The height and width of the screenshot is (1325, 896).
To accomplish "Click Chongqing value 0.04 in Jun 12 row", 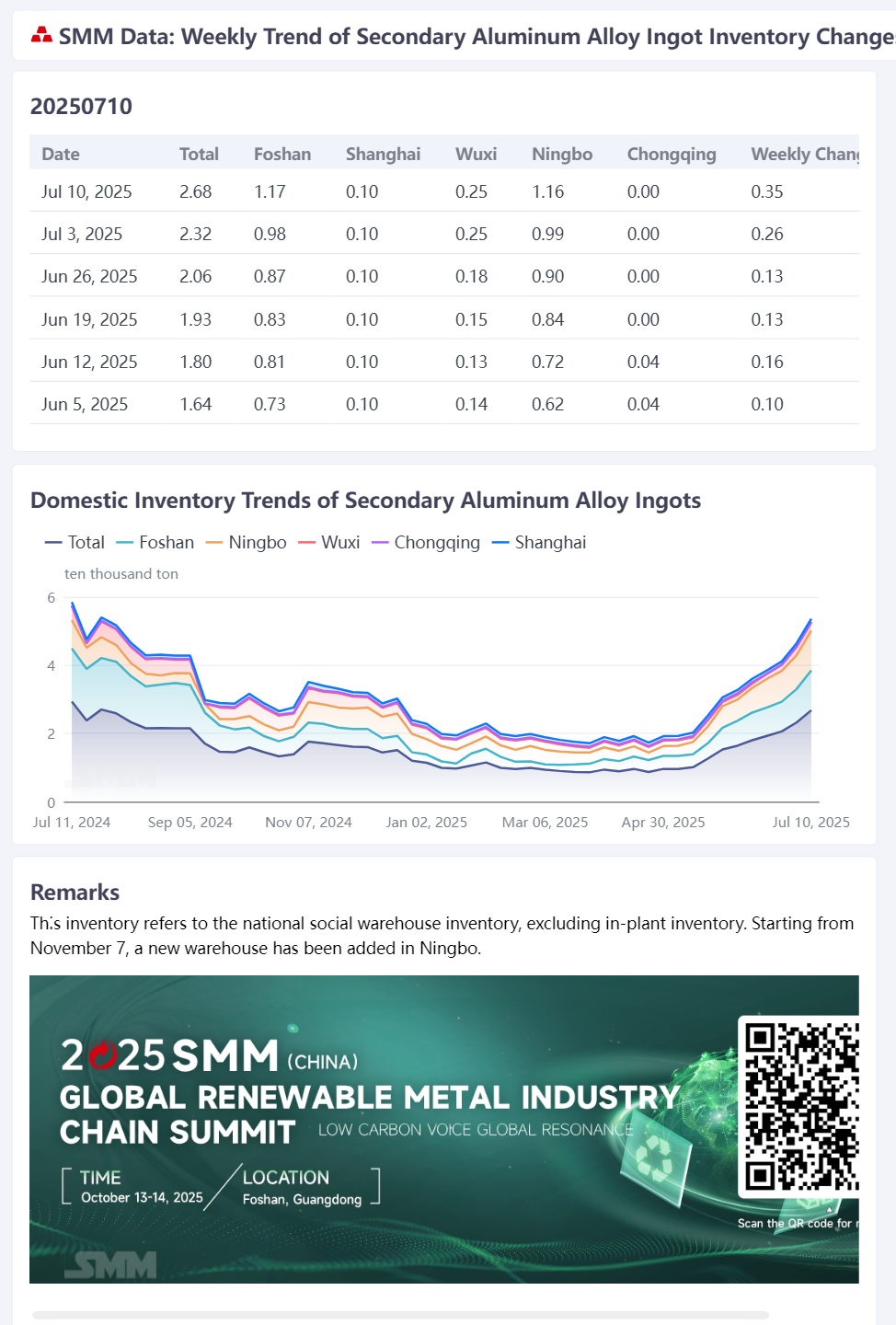I will (x=643, y=362).
